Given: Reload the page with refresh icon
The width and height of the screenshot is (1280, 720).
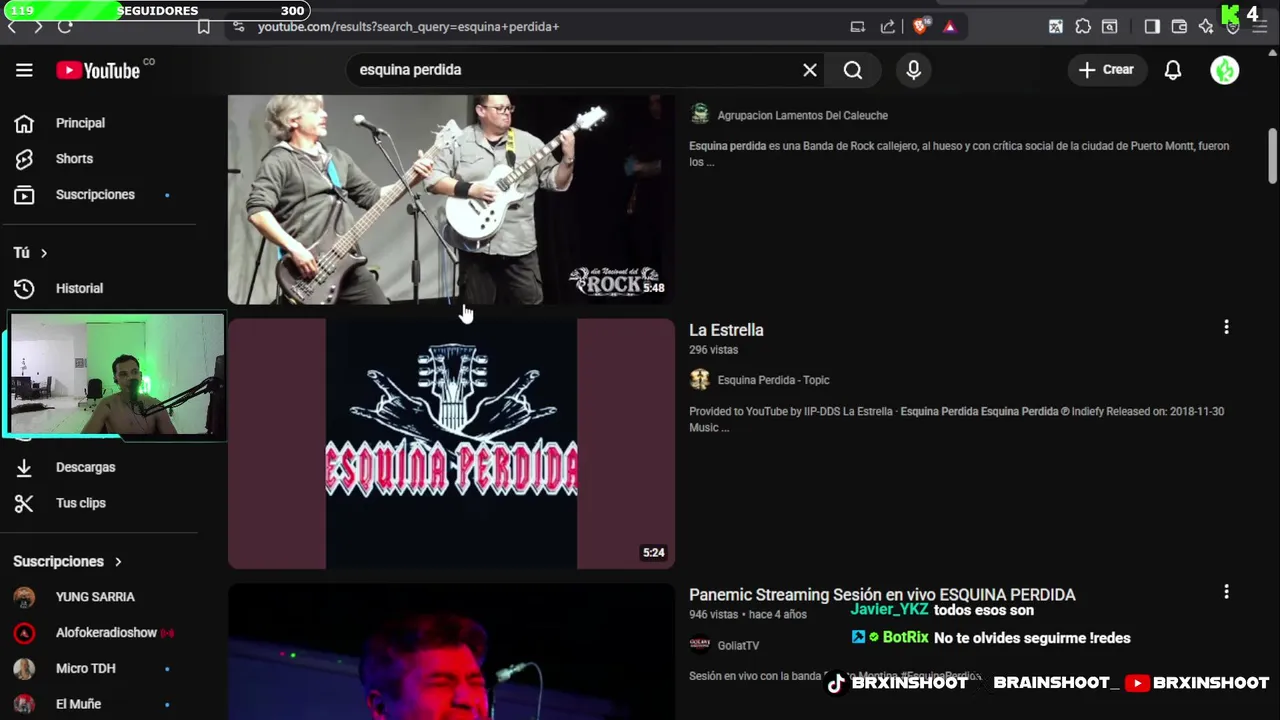Looking at the screenshot, I should pyautogui.click(x=65, y=27).
